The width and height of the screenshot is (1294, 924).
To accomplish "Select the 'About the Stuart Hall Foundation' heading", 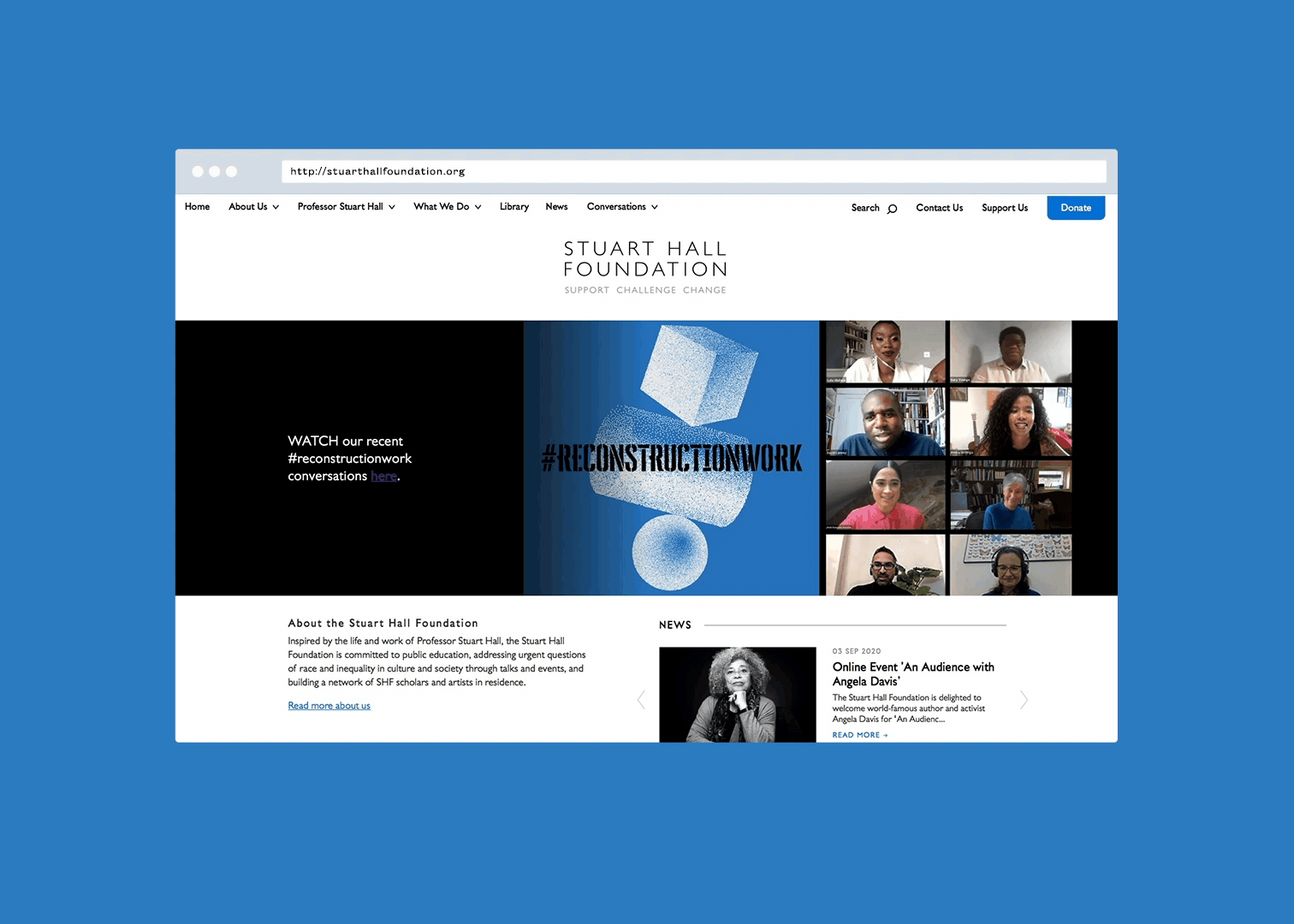I will [383, 624].
